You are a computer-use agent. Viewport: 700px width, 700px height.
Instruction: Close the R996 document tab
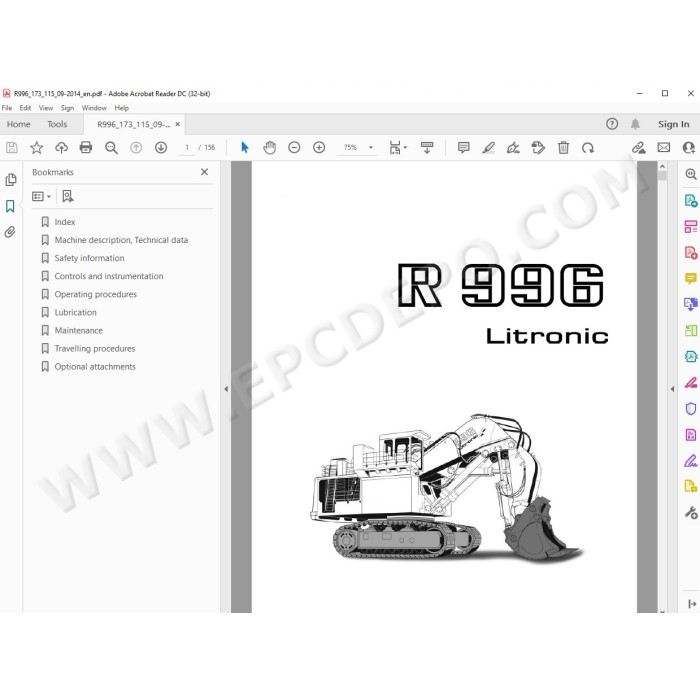pos(178,124)
